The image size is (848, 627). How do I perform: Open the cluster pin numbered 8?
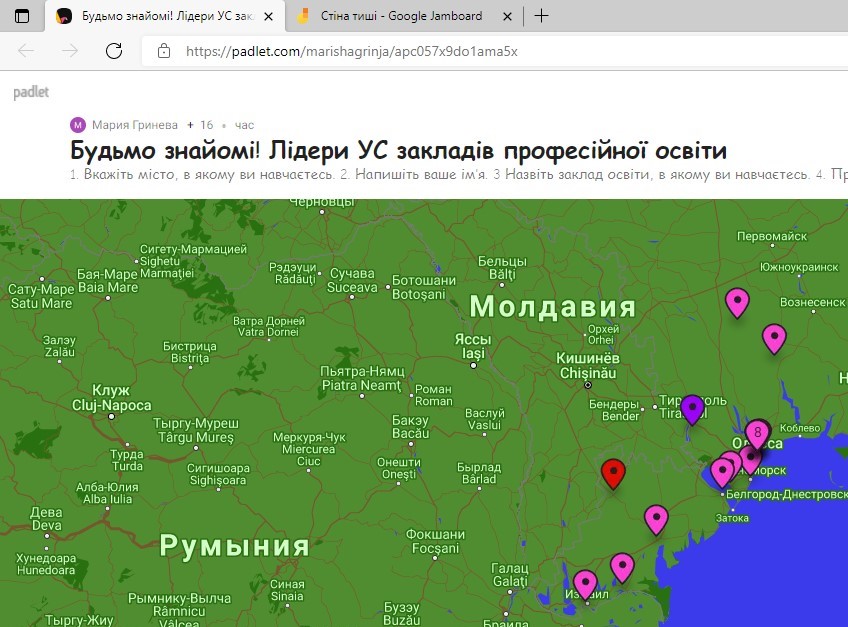click(x=758, y=434)
